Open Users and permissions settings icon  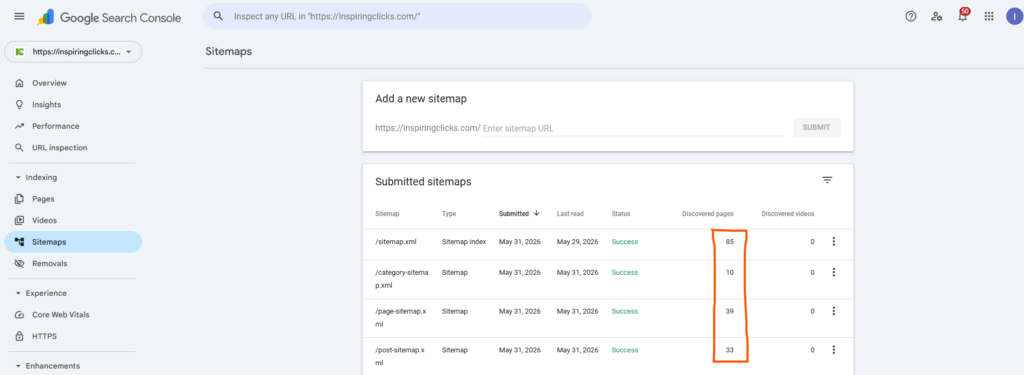(936, 16)
